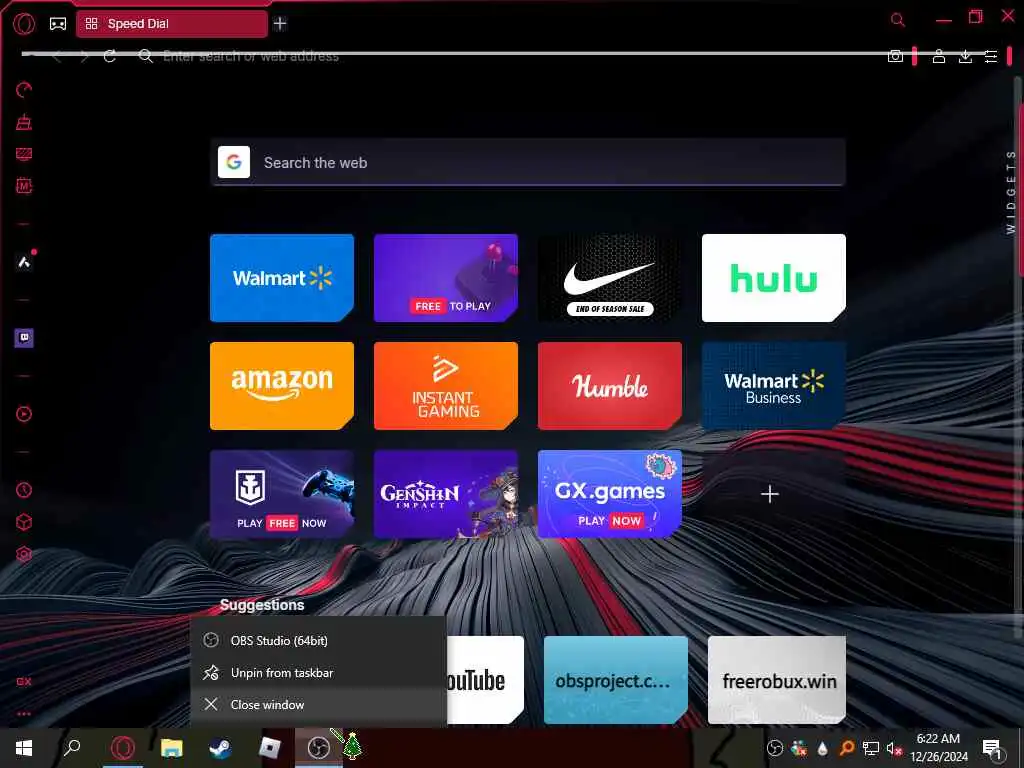The image size is (1024, 768).
Task: Open the vertical WIDGETS panel label
Action: click(1010, 192)
